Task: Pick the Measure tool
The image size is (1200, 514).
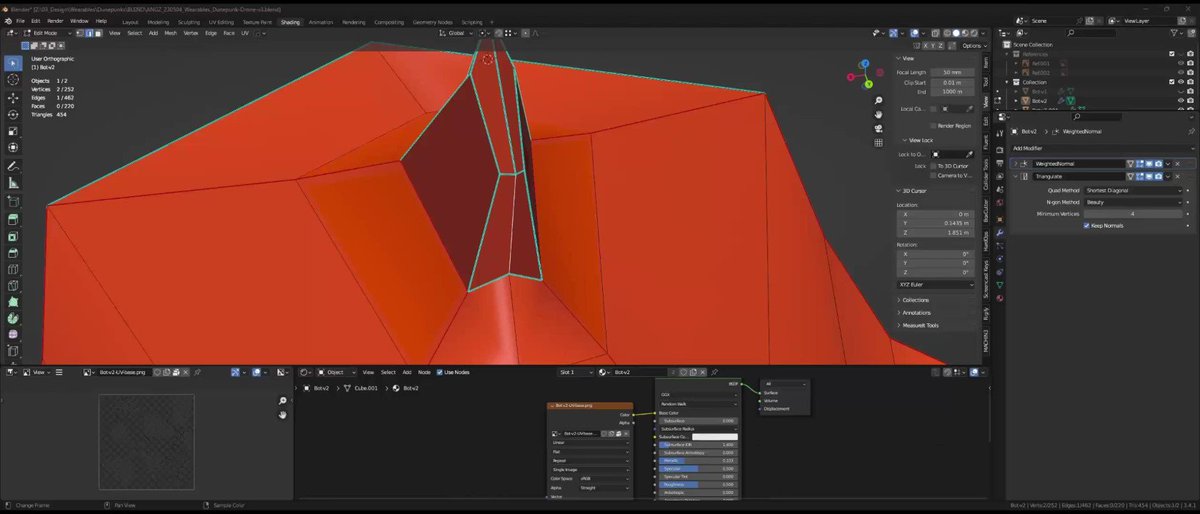Action: tap(13, 183)
